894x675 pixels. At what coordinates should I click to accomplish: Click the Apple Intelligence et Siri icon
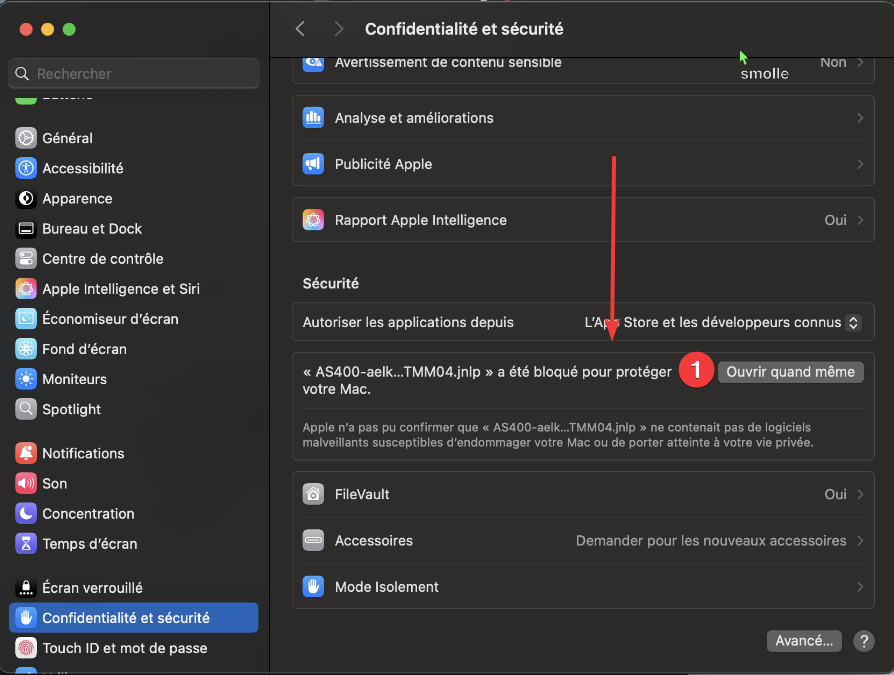tap(26, 289)
